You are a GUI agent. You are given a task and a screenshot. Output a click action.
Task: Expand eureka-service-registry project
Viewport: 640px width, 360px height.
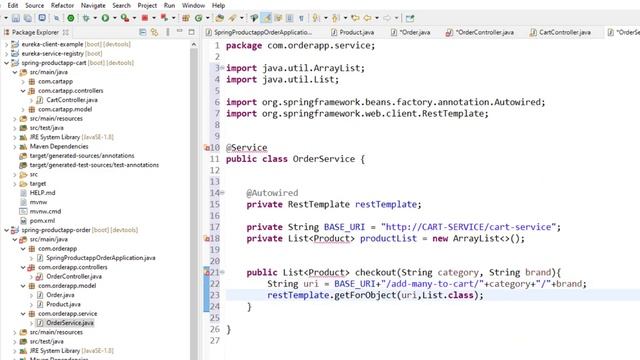[6, 53]
